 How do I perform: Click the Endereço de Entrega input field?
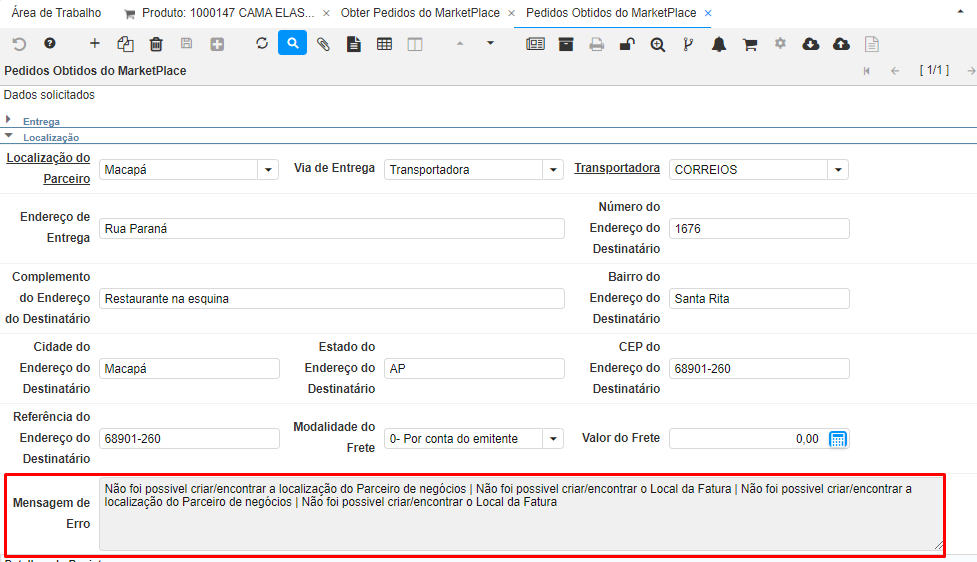[332, 229]
